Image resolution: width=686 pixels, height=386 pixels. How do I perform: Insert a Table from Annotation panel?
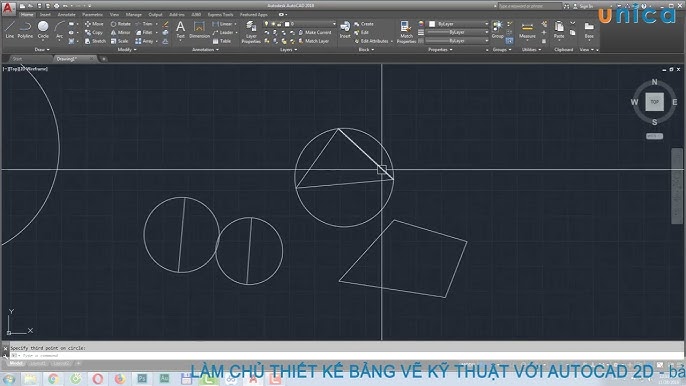point(222,41)
